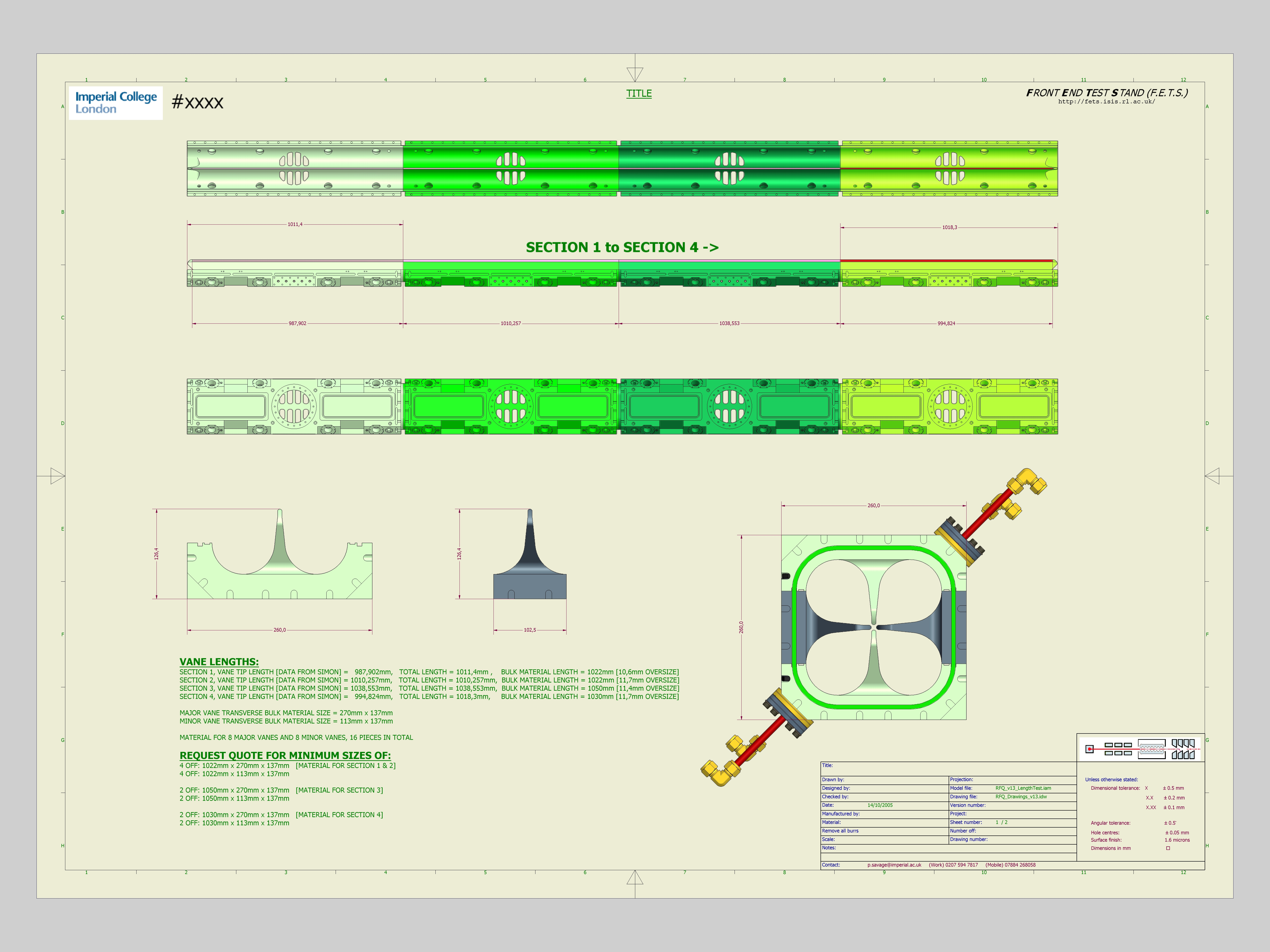
Task: Select '2 OFF: 1050mm x 113mm x 137mm' line
Action: coord(234,799)
